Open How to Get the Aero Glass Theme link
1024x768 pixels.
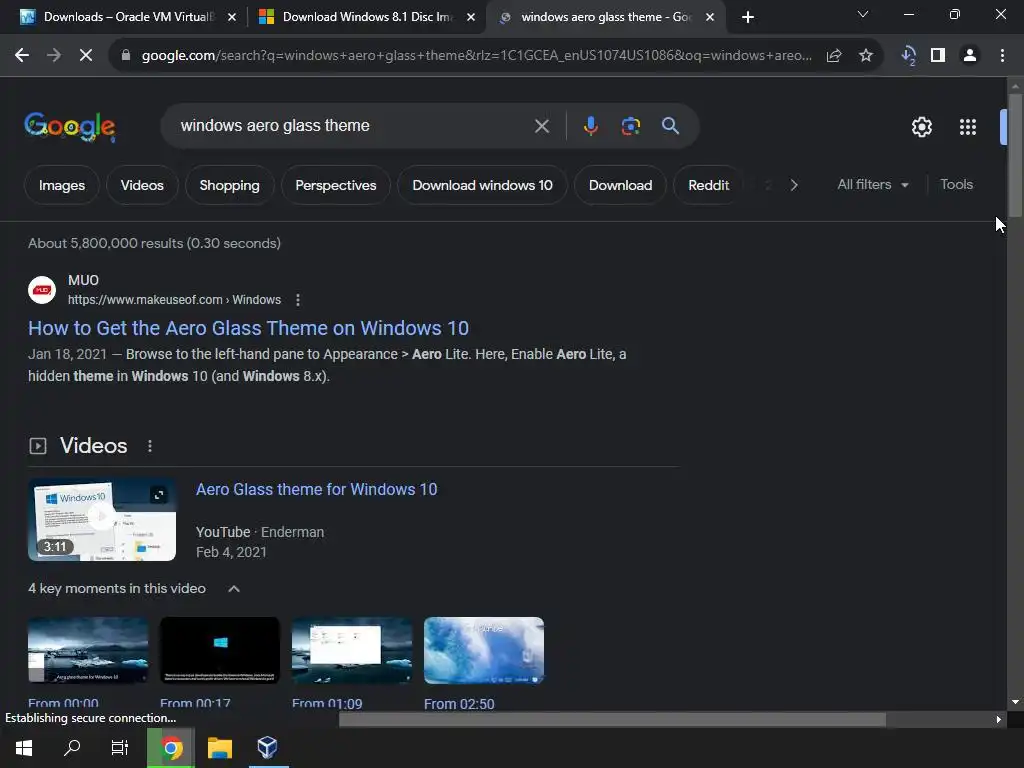(x=248, y=328)
